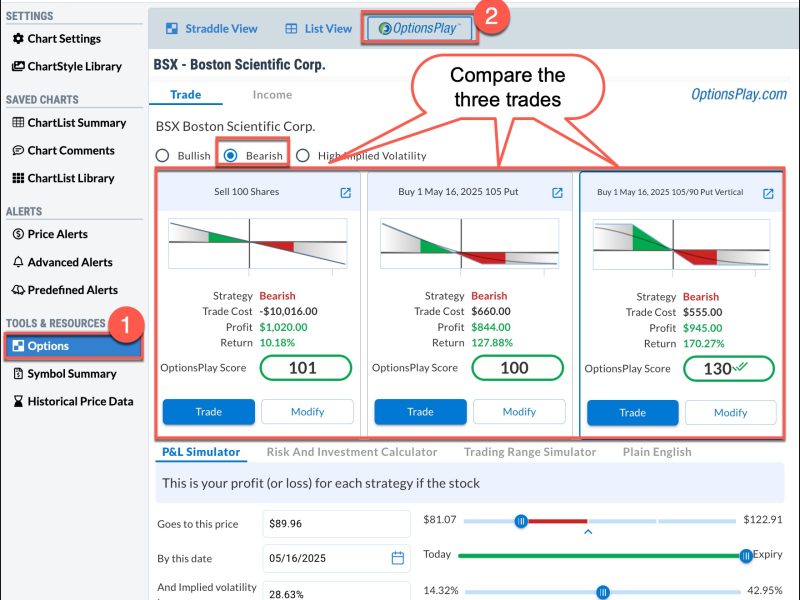The width and height of the screenshot is (800, 600).
Task: Click the 'Sell 100 Shares' card title
Action: 246,192
